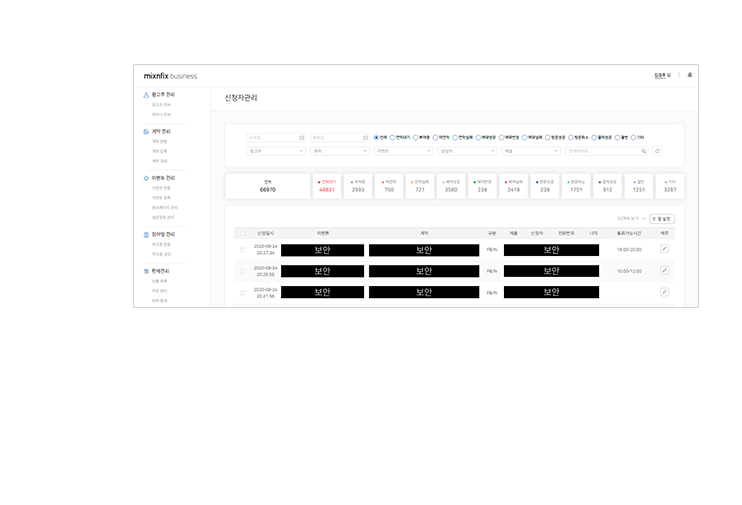
Task: Click the 전체 66970 summary card
Action: pyautogui.click(x=267, y=186)
